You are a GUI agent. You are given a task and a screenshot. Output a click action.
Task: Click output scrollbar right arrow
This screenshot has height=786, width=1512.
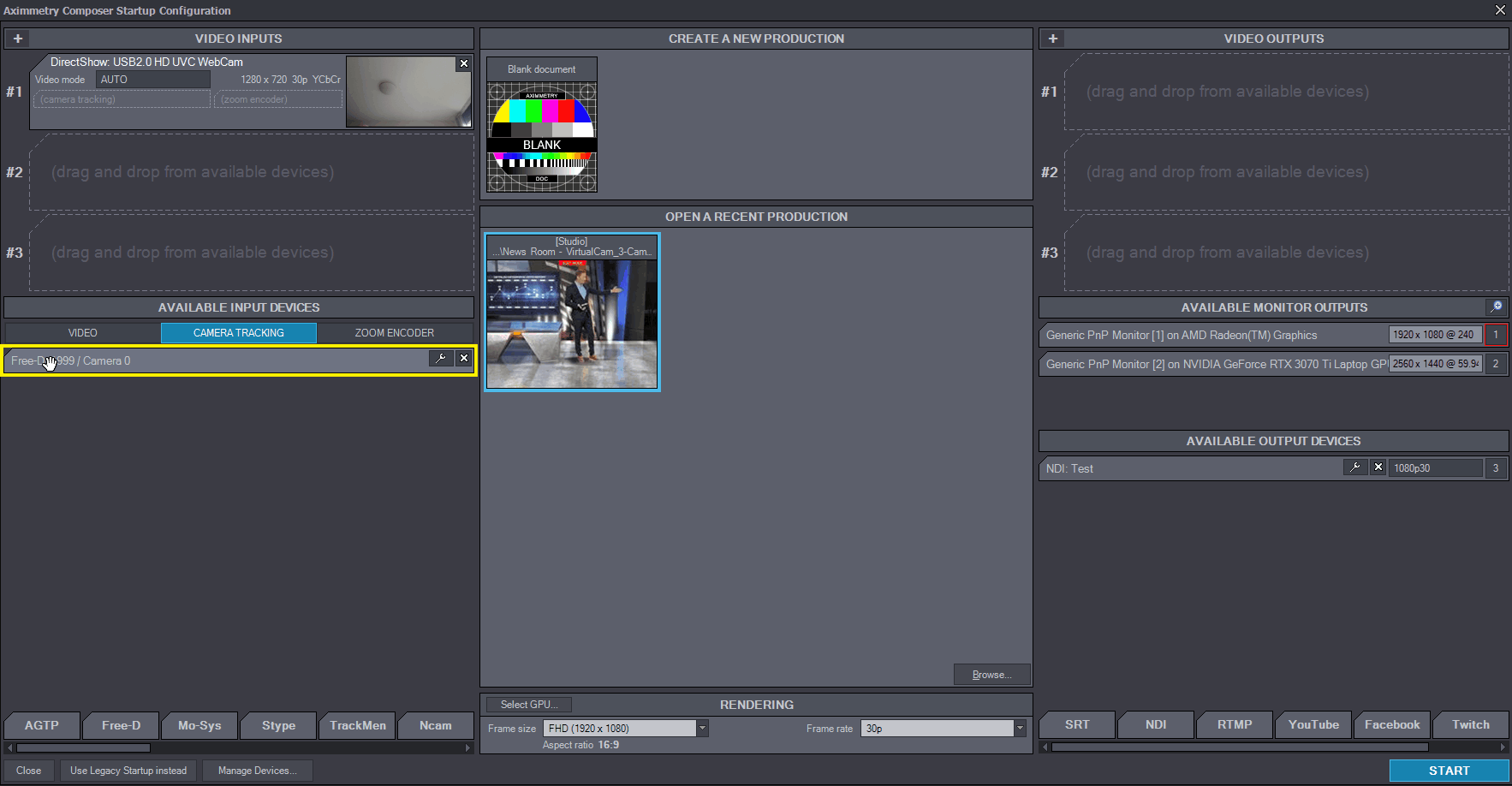tap(1503, 747)
